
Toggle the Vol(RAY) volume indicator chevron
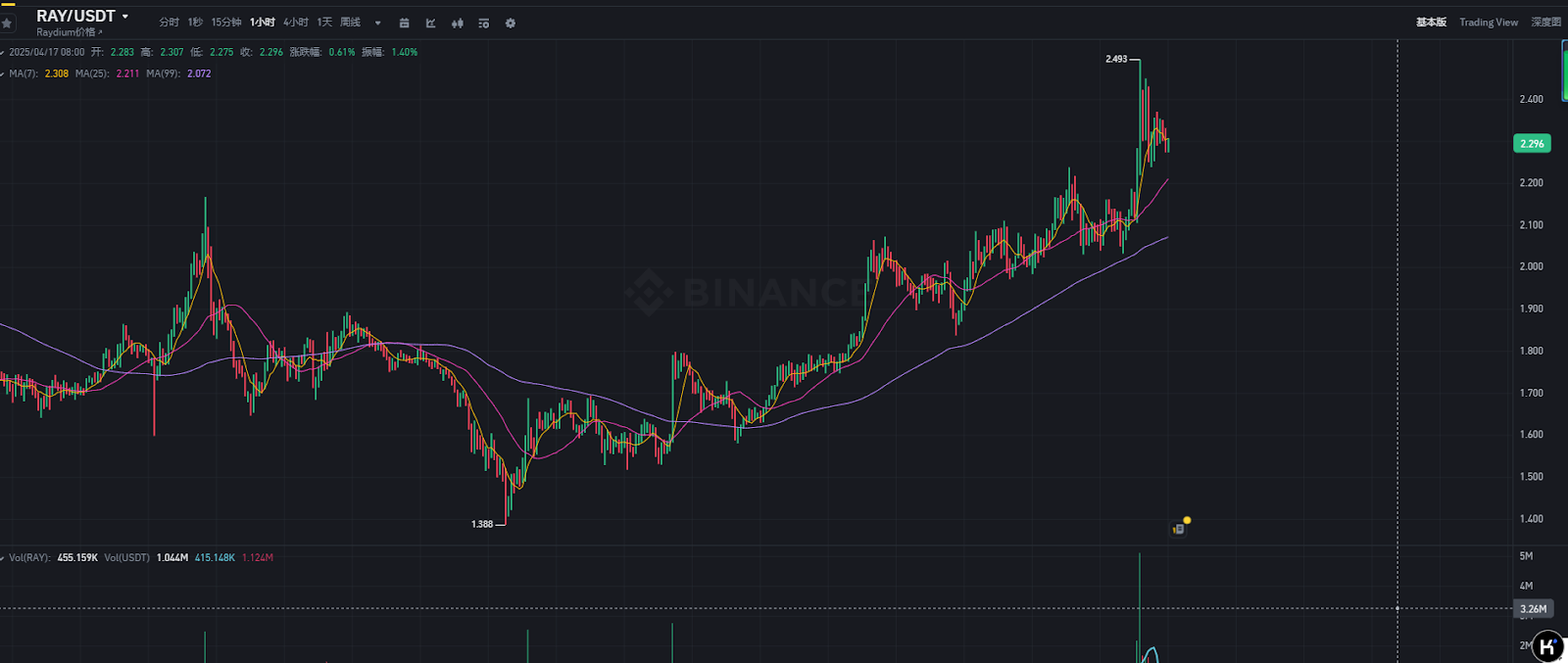pyautogui.click(x=3, y=558)
